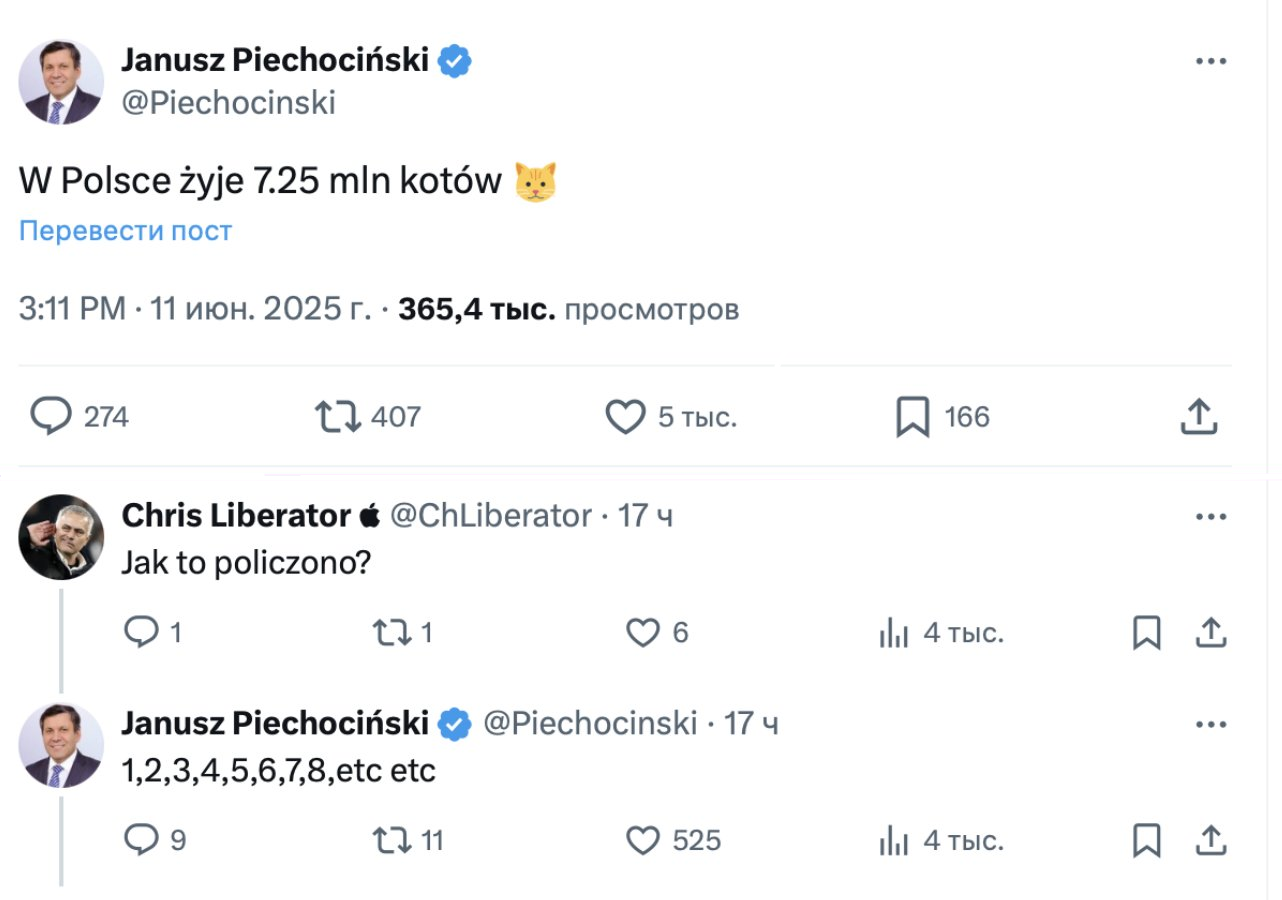
Task: Bookmark the main post with 166 saves
Action: (x=912, y=417)
